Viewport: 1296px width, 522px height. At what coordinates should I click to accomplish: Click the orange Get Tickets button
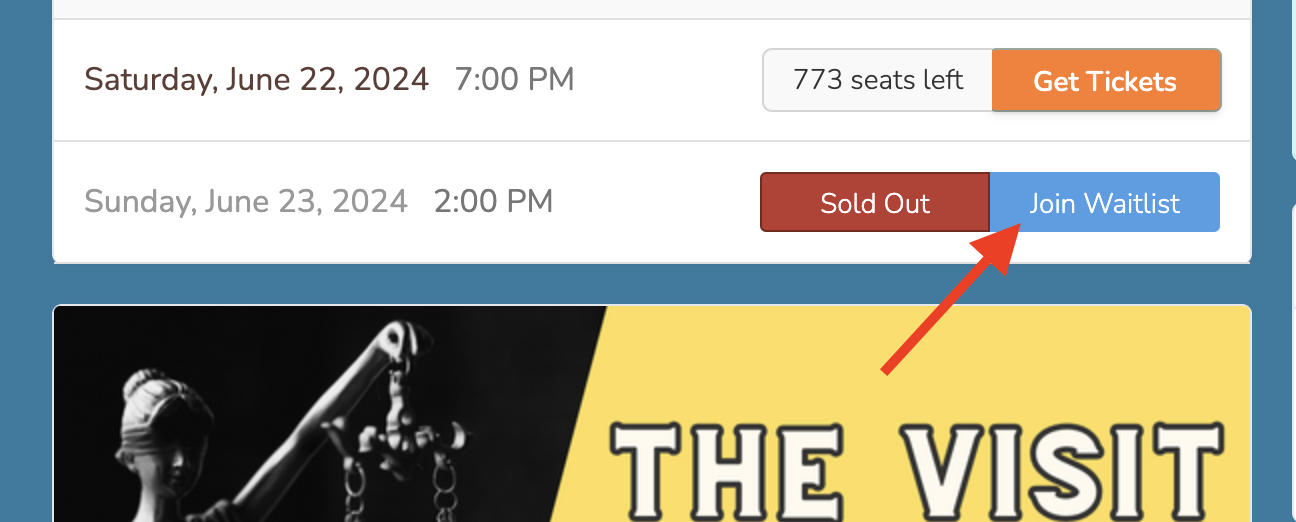[x=1105, y=80]
